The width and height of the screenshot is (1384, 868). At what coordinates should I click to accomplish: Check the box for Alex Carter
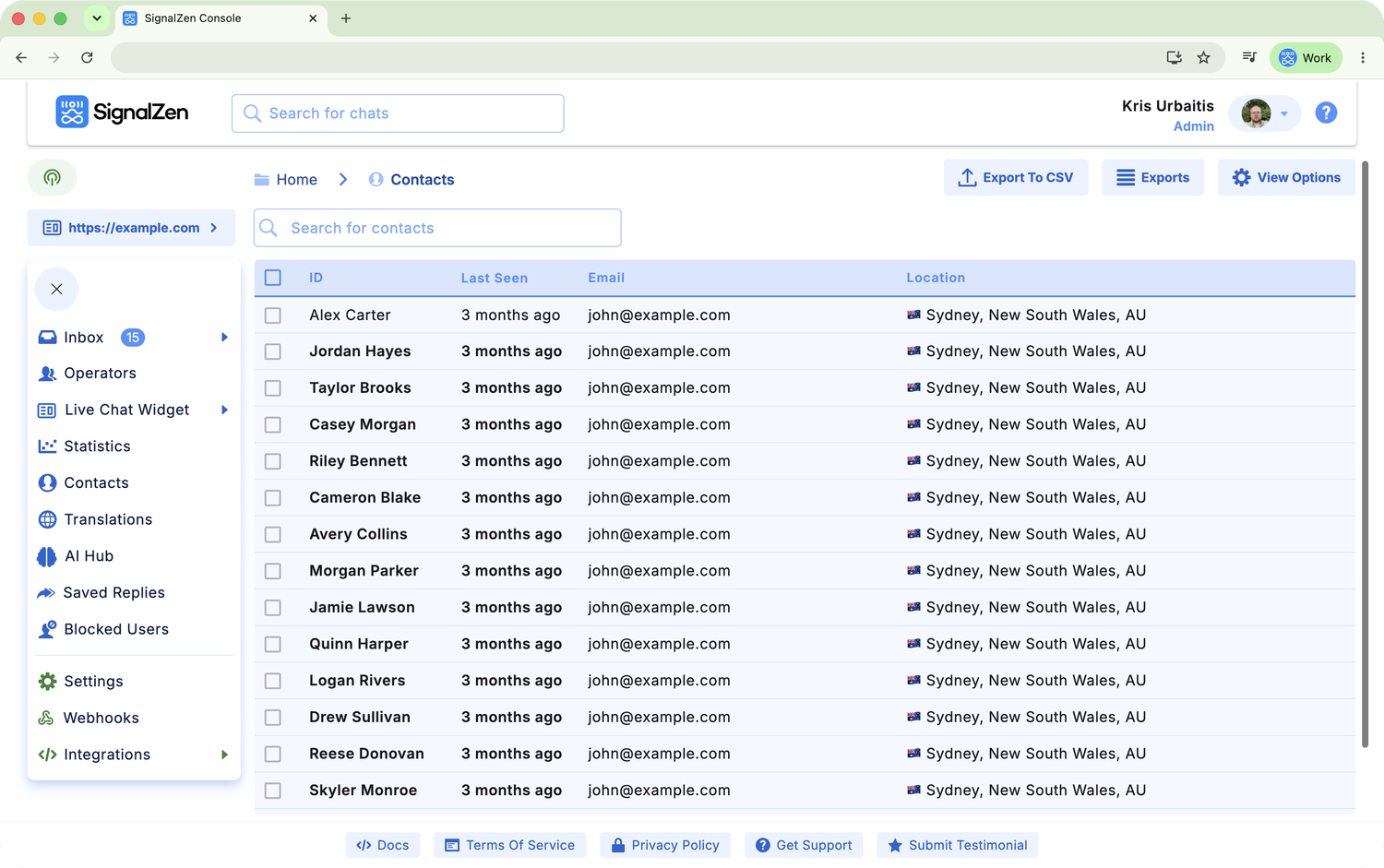tap(273, 315)
